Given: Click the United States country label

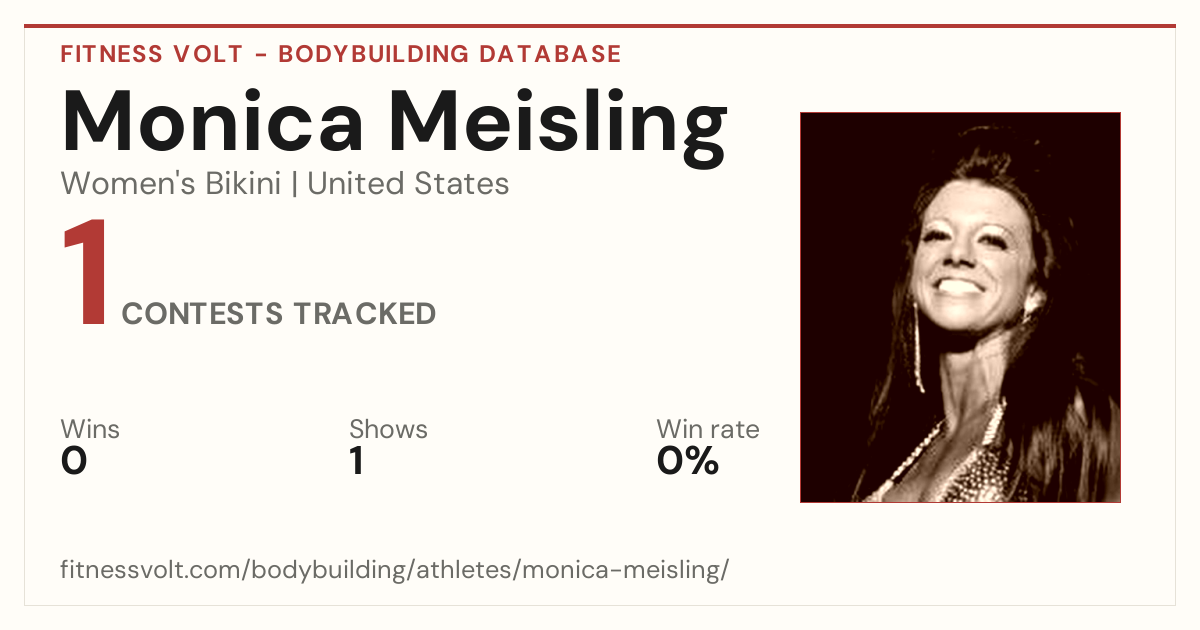Looking at the screenshot, I should point(409,184).
